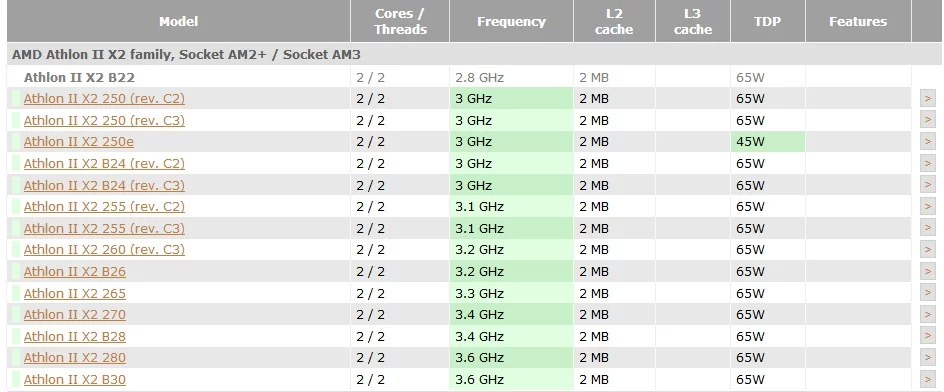Click the green 45W TDP cell
944x392 pixels.
tap(768, 142)
